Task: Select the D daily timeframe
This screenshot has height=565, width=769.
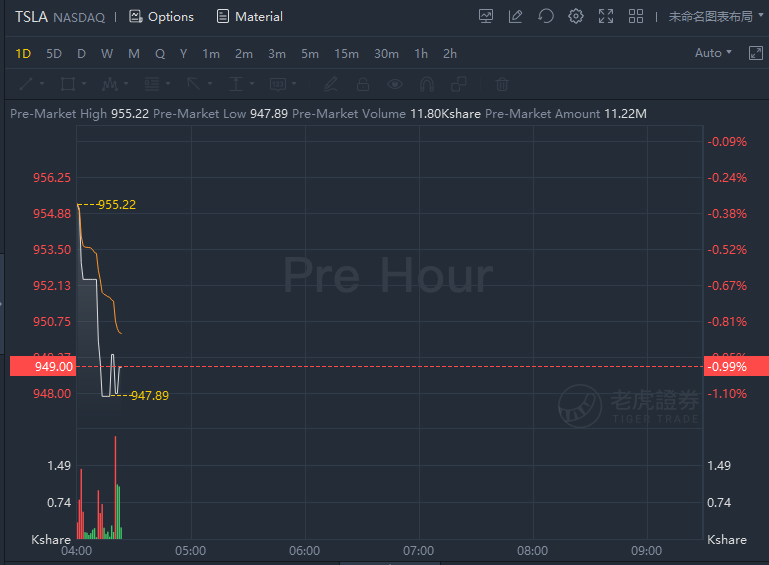Action: 81,53
